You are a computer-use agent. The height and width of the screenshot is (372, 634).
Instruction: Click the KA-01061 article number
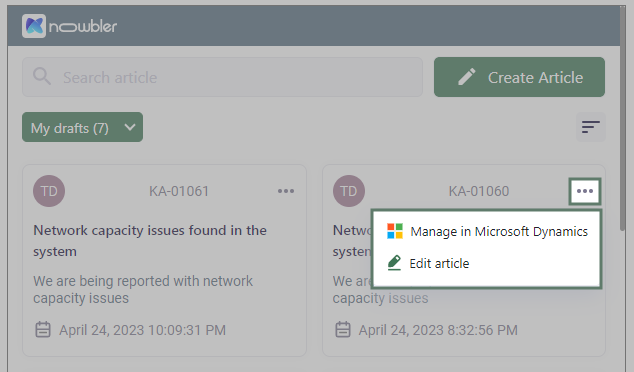[179, 191]
